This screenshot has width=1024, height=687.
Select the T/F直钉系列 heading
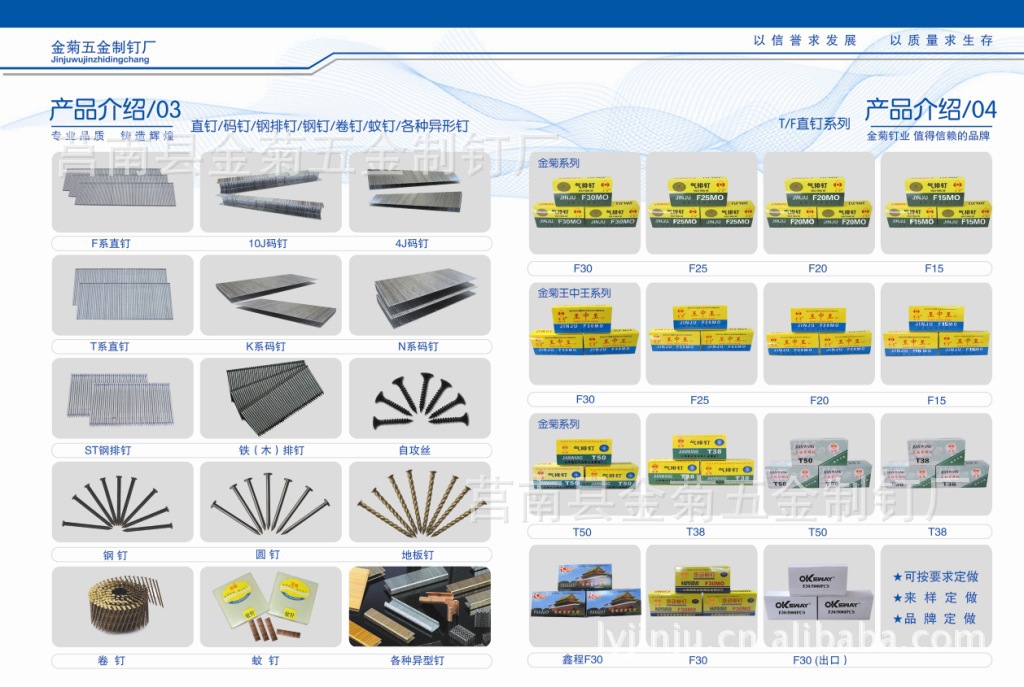click(814, 123)
